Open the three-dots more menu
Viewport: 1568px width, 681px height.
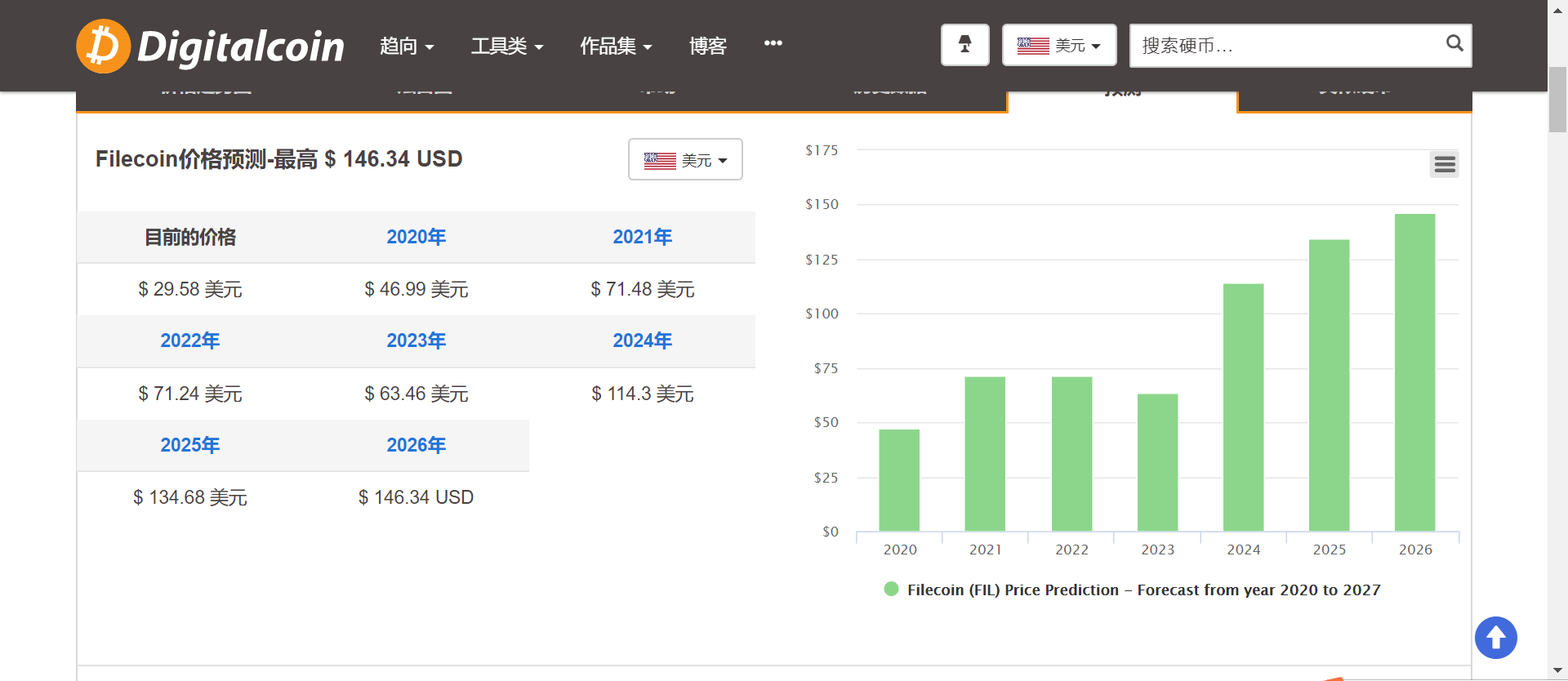tap(773, 43)
